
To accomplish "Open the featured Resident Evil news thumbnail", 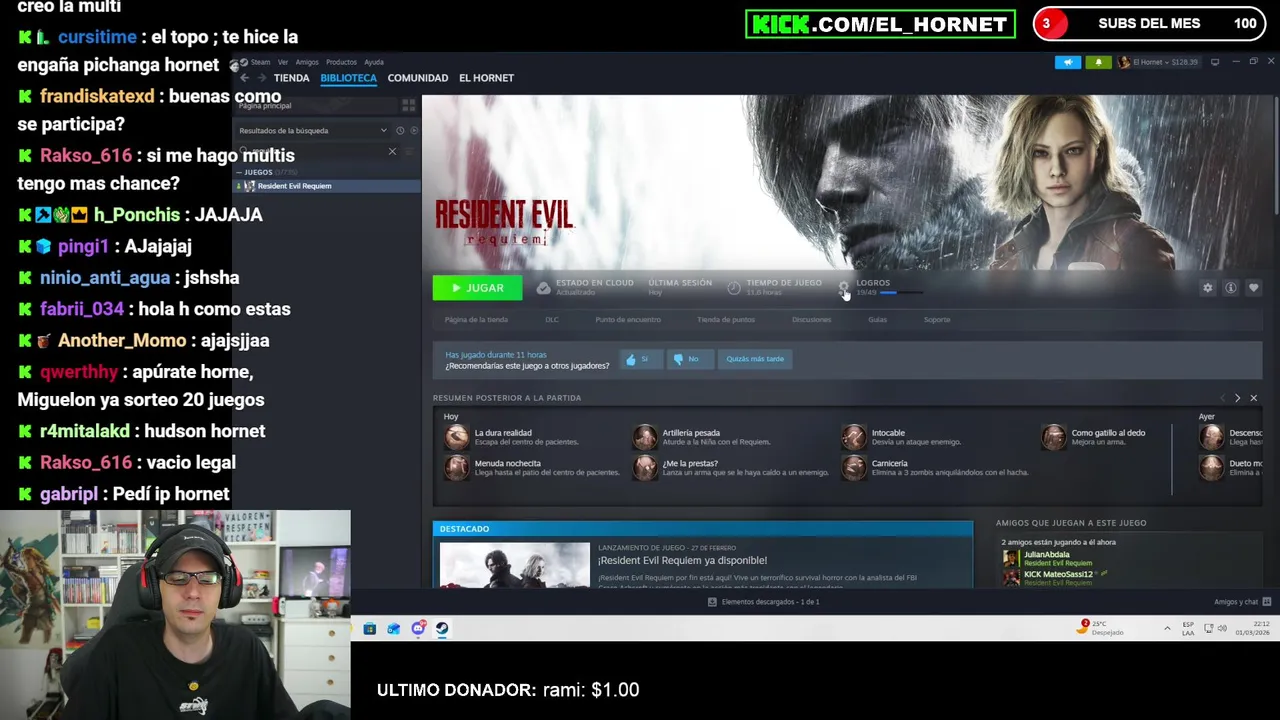I will tap(515, 564).
